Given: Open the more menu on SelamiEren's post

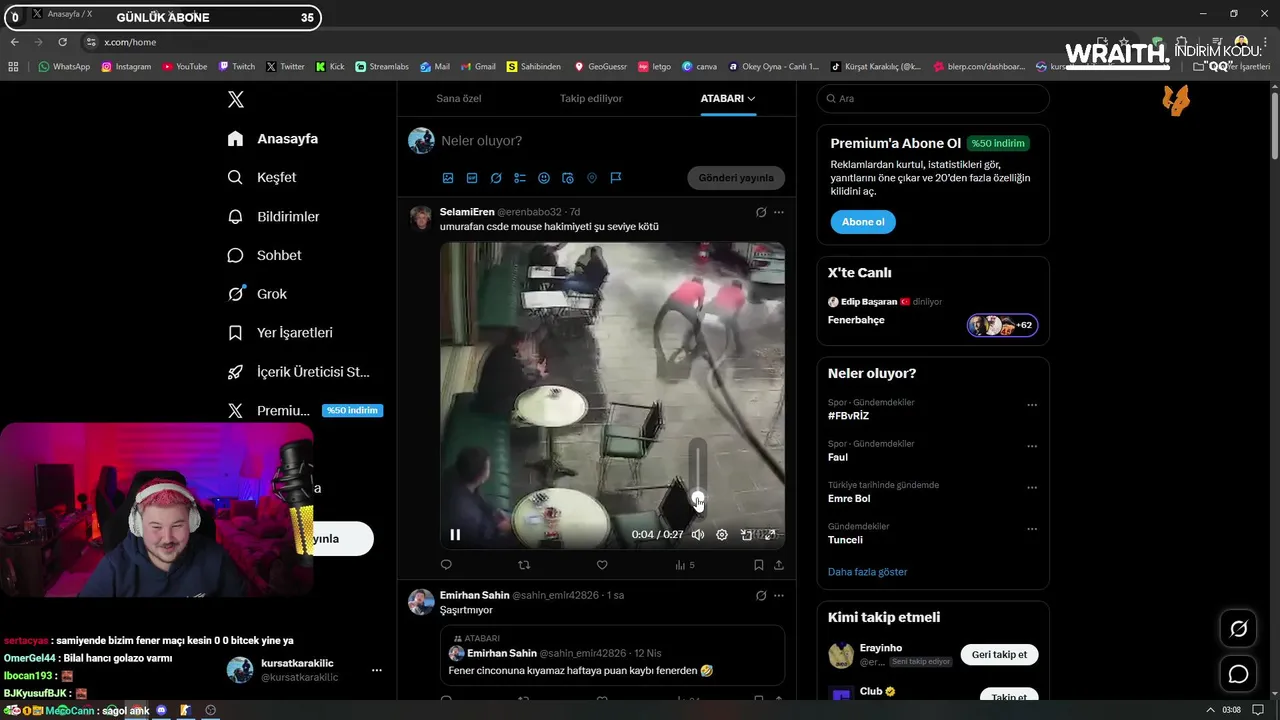Looking at the screenshot, I should click(779, 212).
